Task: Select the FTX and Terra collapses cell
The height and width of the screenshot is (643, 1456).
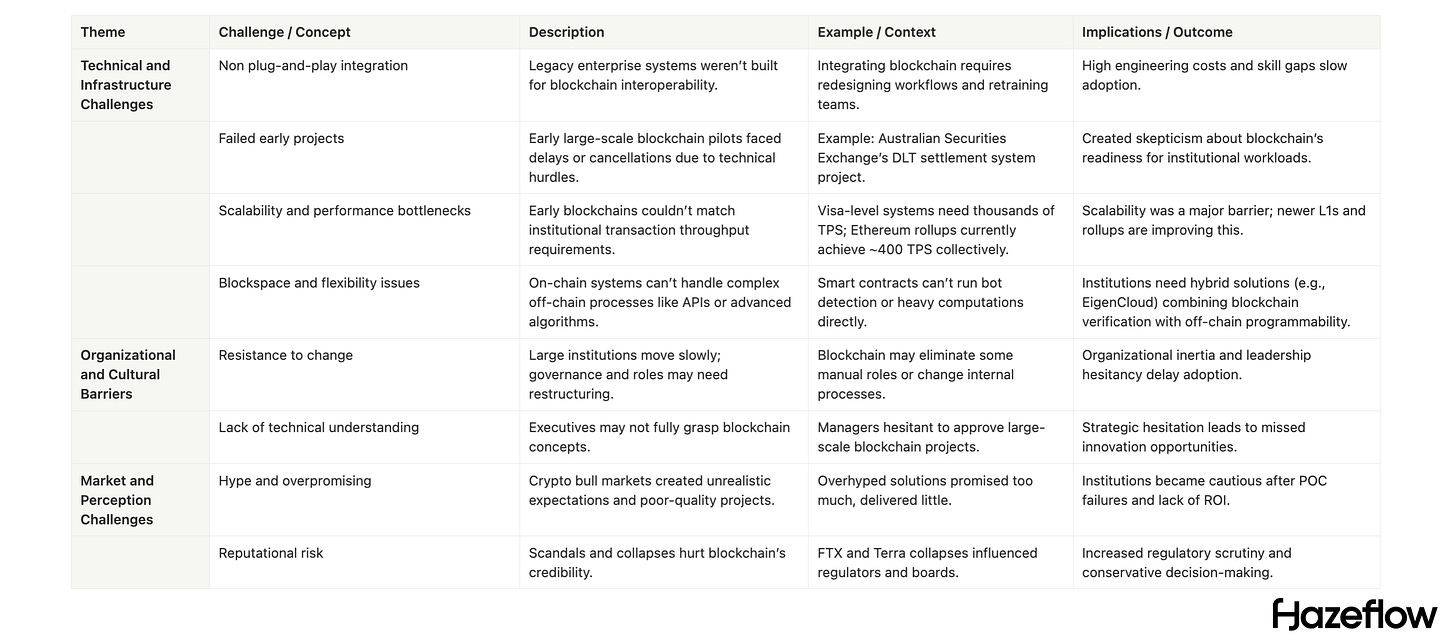Action: click(925, 563)
